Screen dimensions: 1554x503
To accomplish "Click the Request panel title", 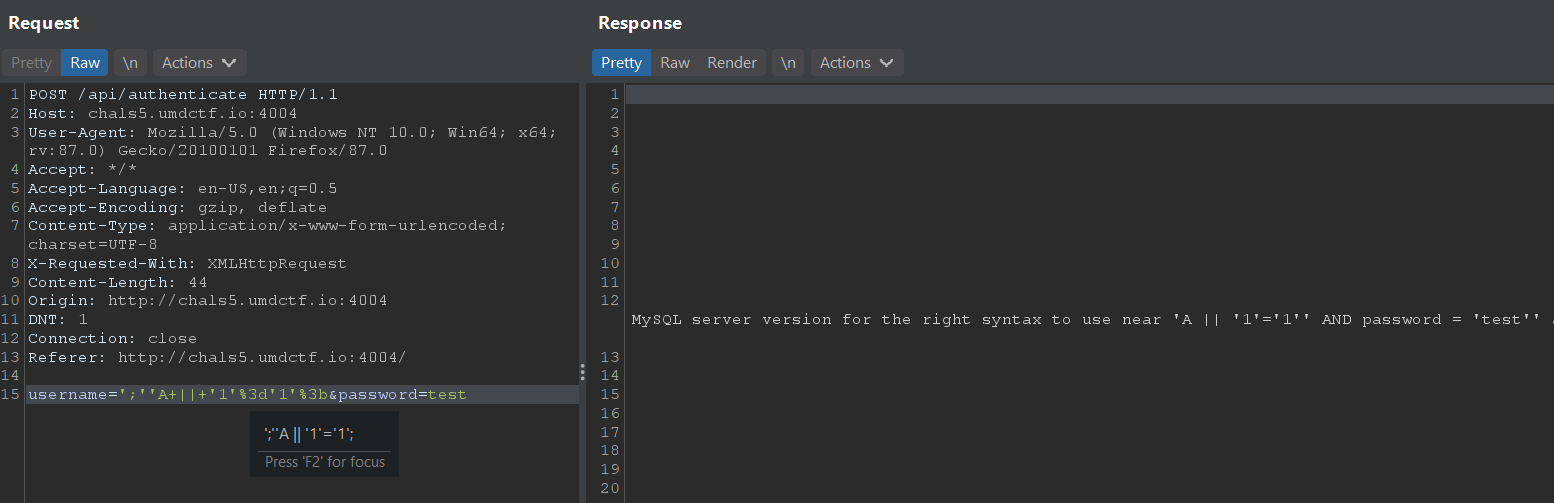I will 44,23.
